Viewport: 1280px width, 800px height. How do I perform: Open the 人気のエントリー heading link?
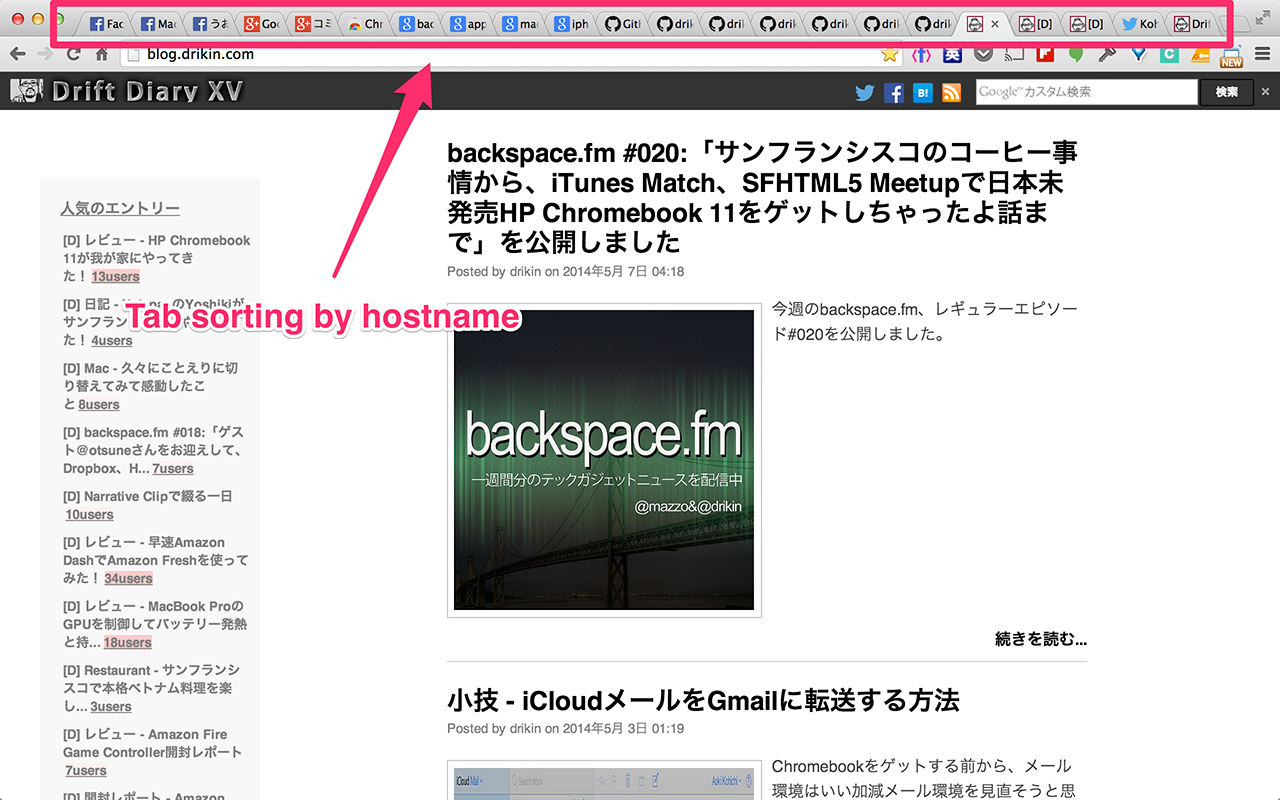click(x=120, y=209)
